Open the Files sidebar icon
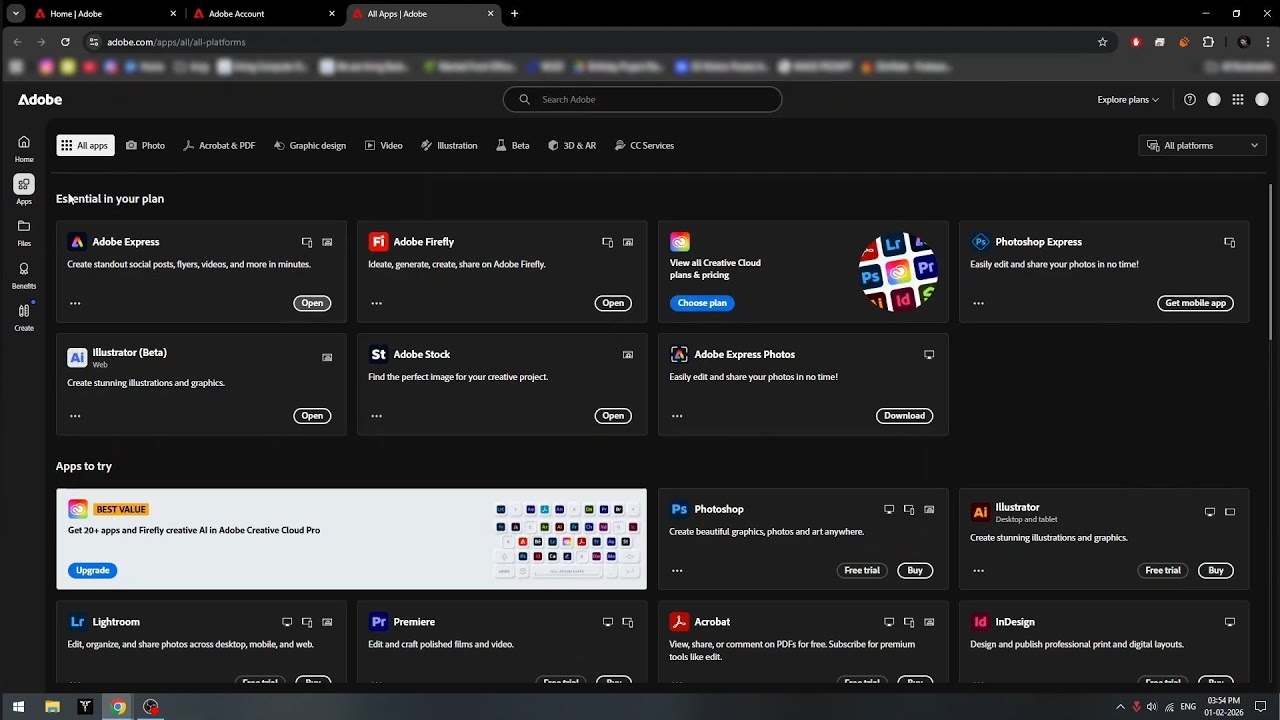1280x720 pixels. [24, 226]
